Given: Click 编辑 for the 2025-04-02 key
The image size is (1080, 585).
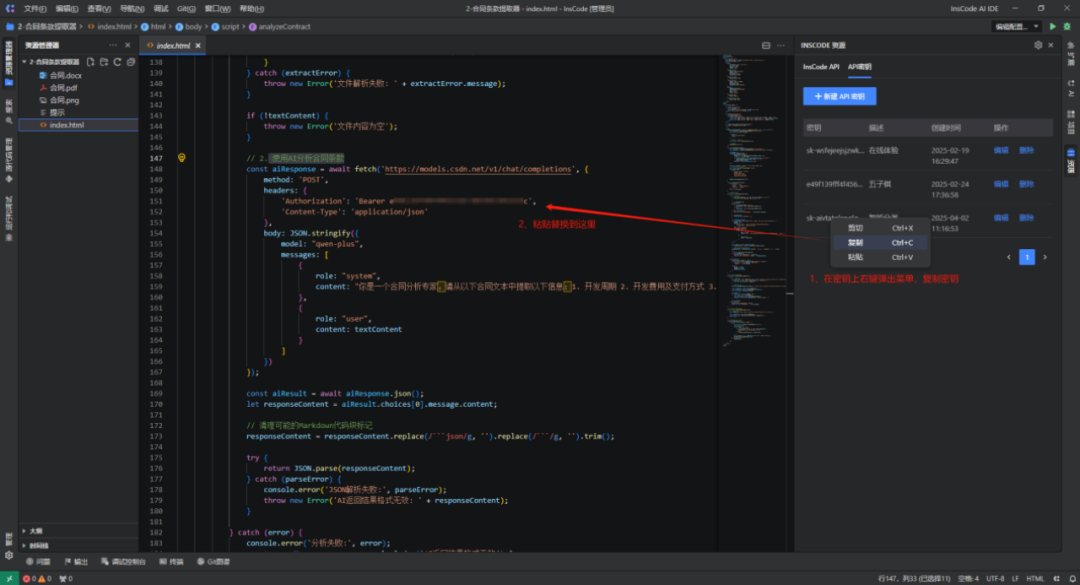Looking at the screenshot, I should (x=1001, y=218).
